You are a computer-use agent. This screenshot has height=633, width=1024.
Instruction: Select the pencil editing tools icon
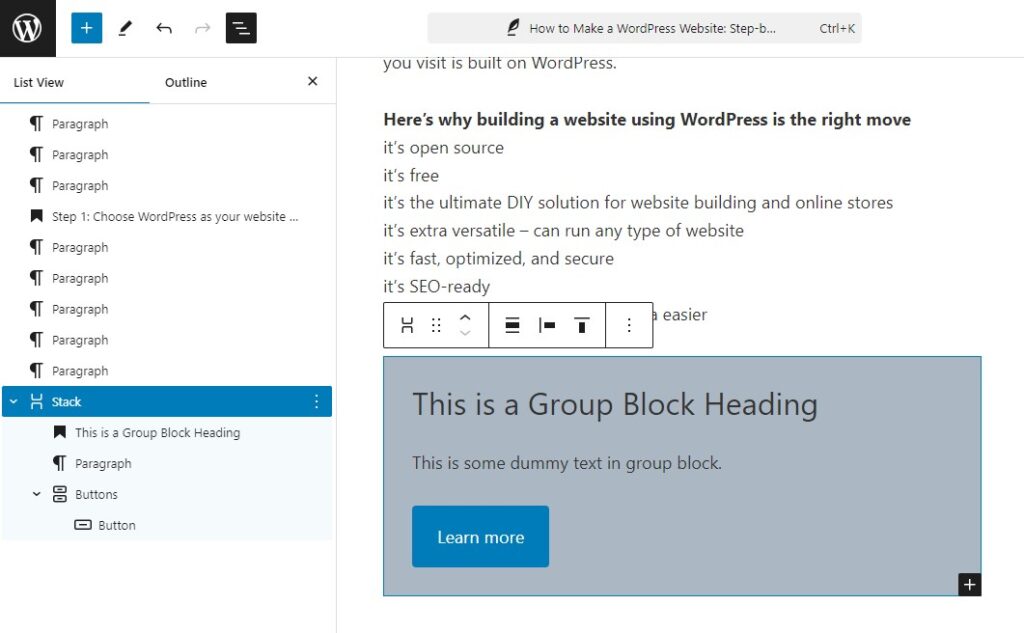tap(124, 28)
